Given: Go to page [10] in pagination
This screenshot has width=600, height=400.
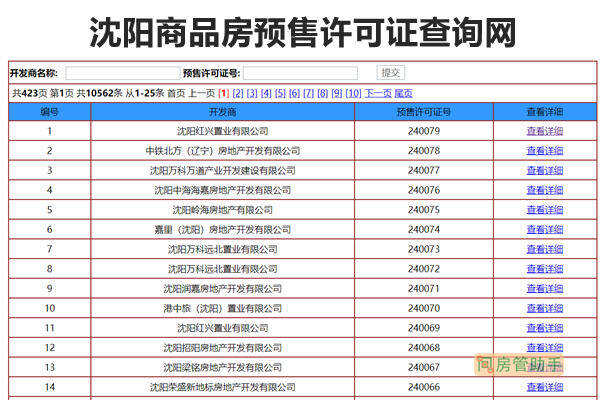Looking at the screenshot, I should point(354,93).
